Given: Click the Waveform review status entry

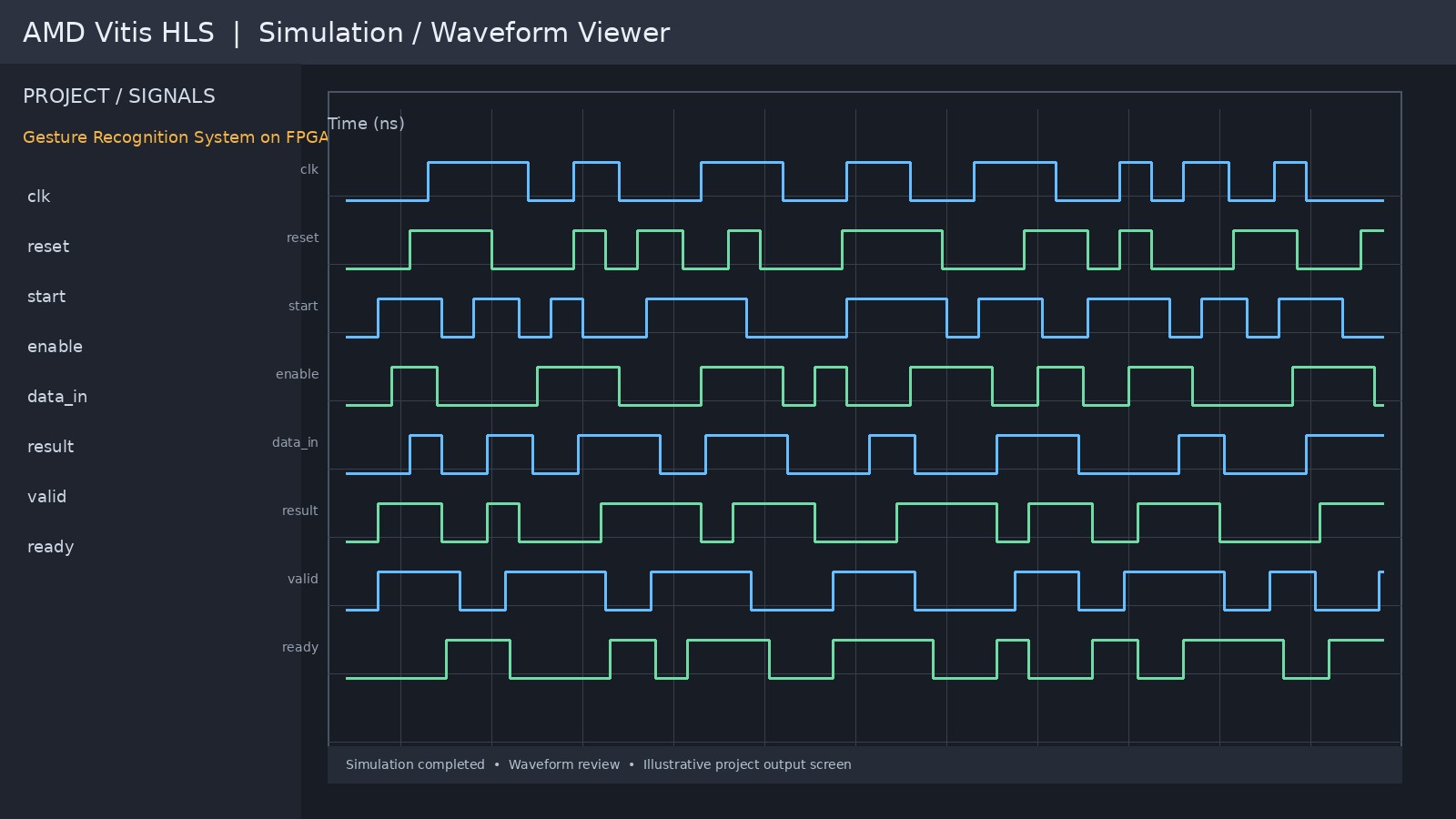Looking at the screenshot, I should tap(564, 764).
